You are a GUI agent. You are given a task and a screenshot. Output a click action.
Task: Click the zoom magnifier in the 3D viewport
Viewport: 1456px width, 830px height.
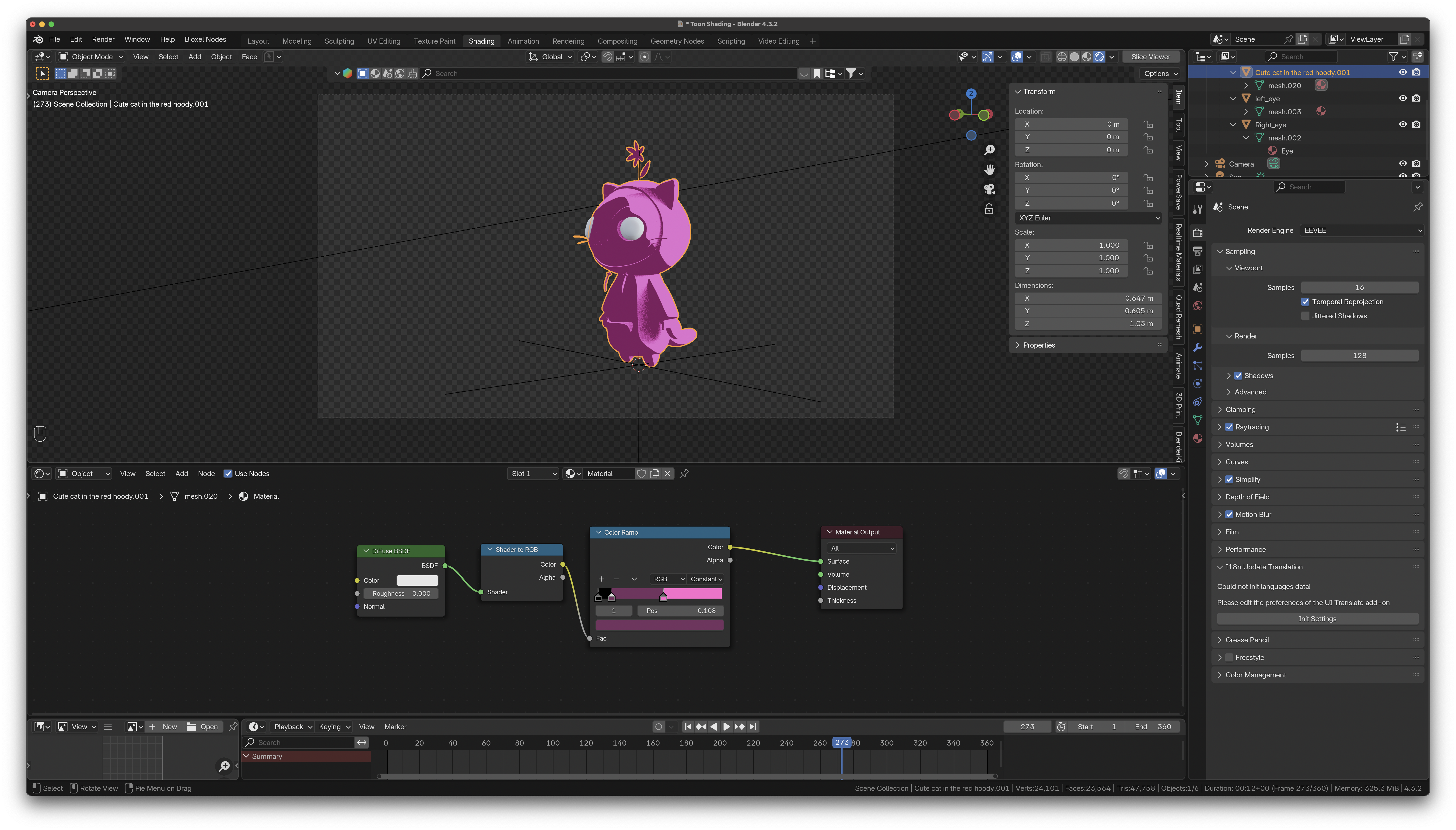click(x=989, y=150)
